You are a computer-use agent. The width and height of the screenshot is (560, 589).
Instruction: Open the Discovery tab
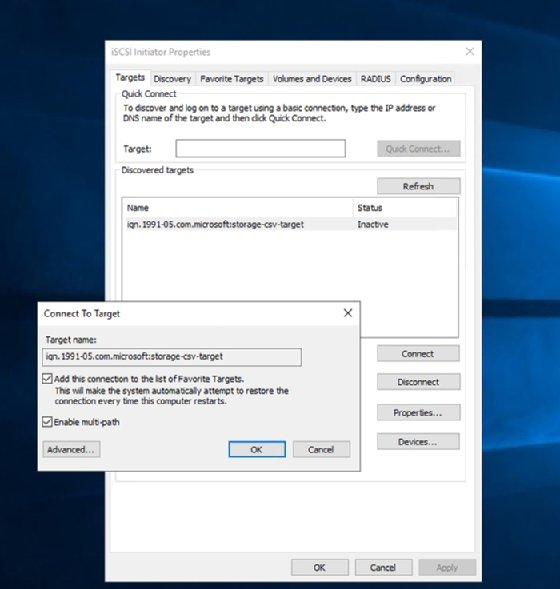point(172,79)
